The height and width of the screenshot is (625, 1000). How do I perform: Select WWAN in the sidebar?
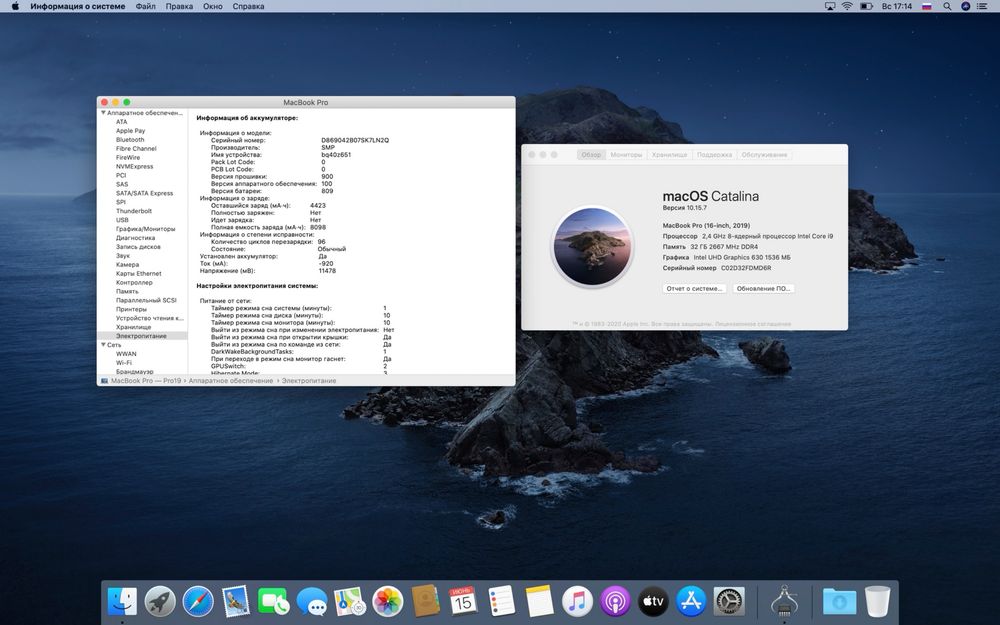click(x=126, y=354)
